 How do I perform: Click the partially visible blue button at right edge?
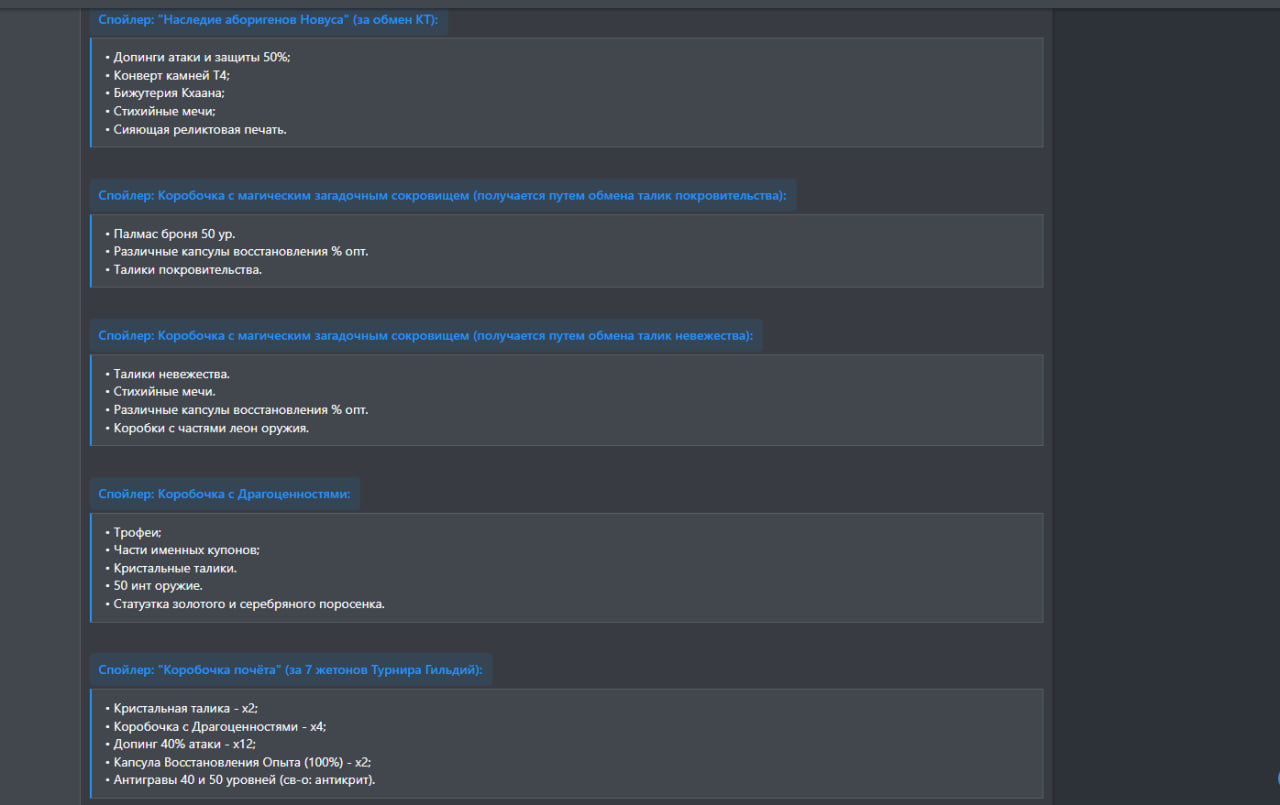1276,778
